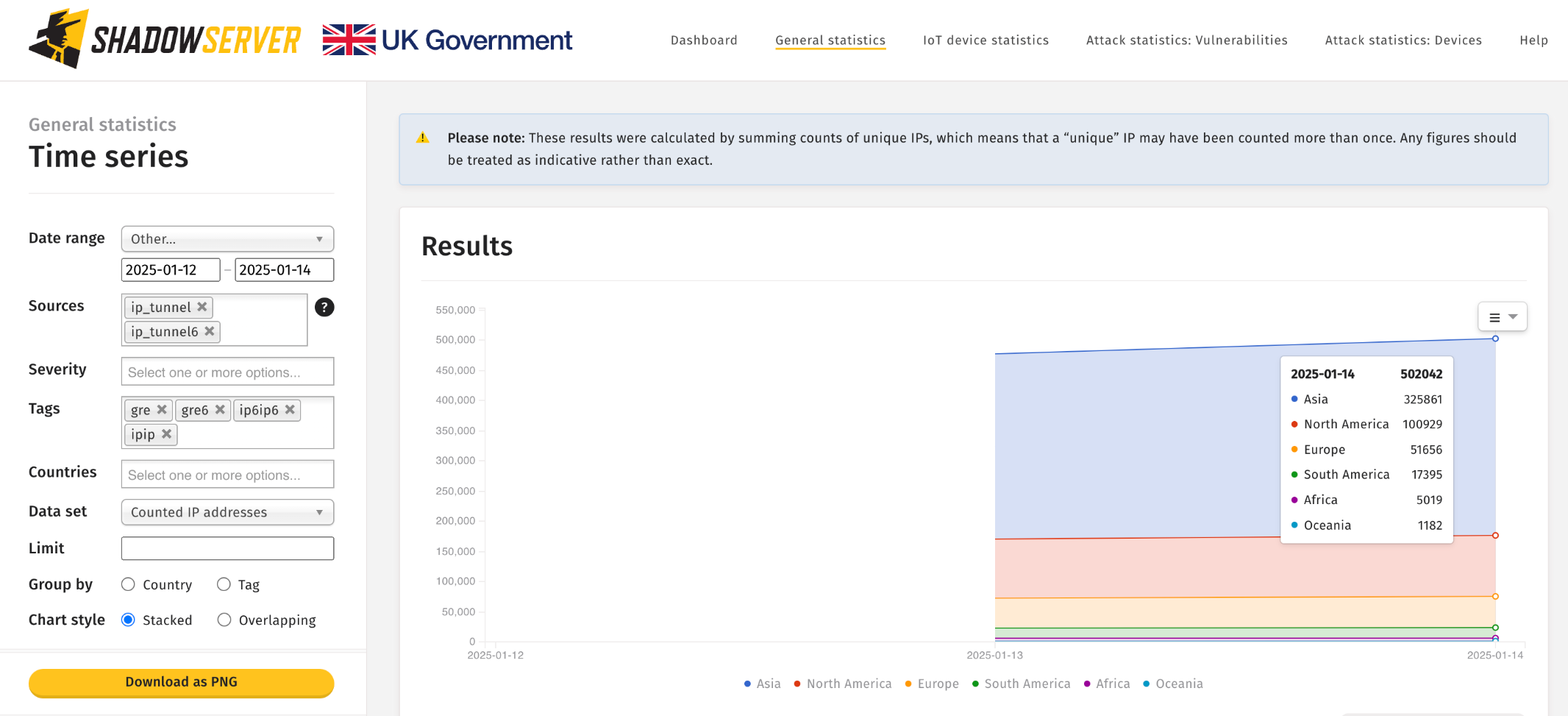Remove the ip_tunnel6 source tag
This screenshot has height=716, width=1568.
(x=210, y=332)
